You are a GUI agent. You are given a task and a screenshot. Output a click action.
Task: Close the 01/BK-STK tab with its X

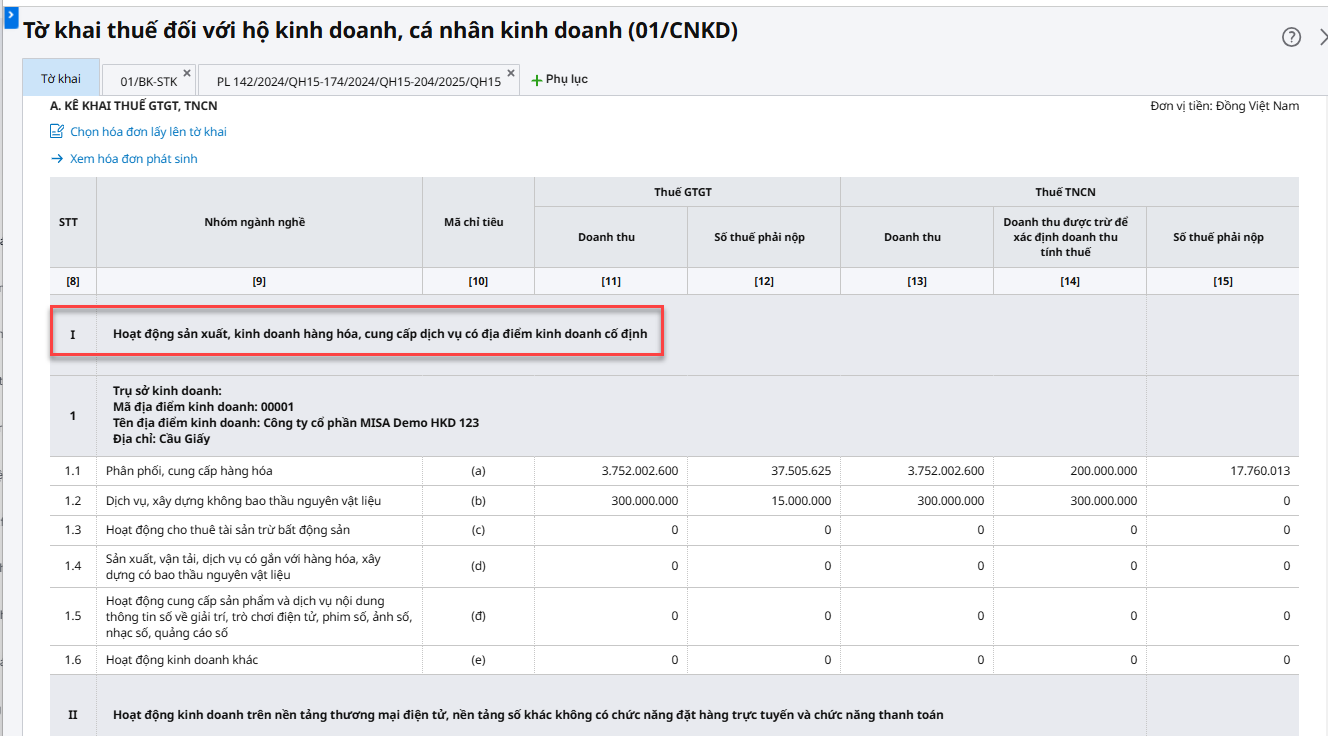tap(187, 73)
